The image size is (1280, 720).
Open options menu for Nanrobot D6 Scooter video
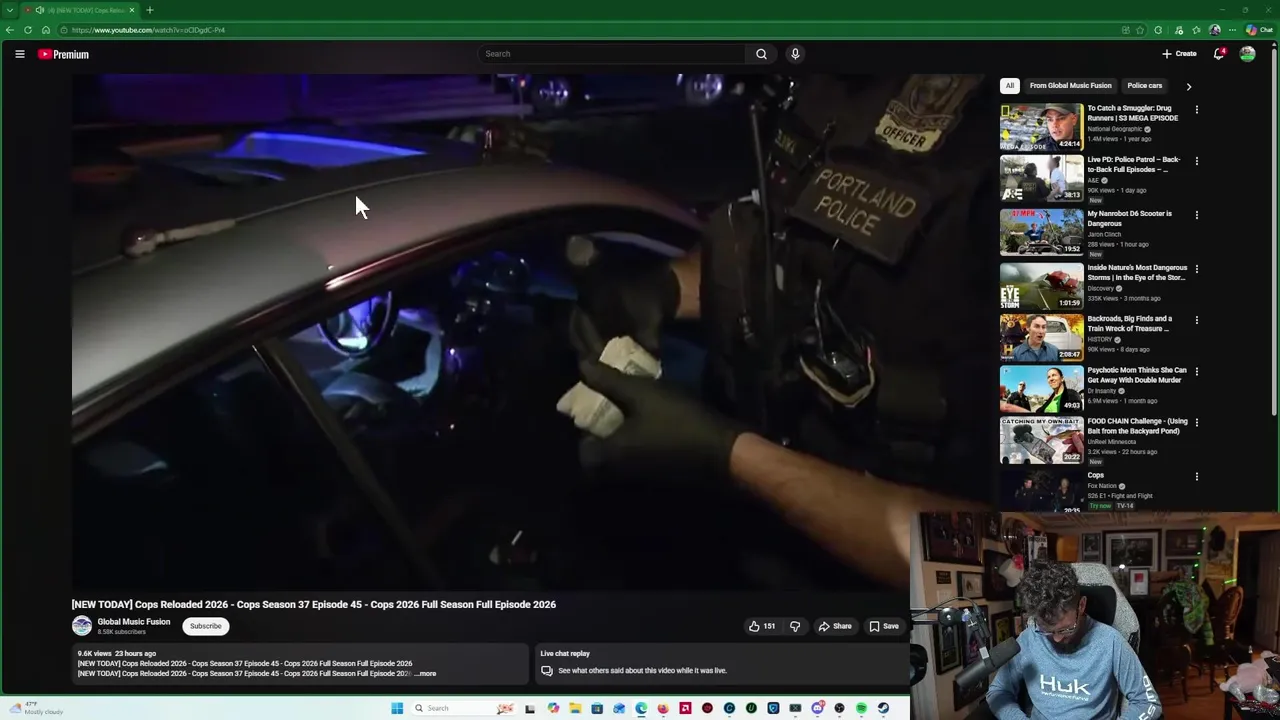(x=1196, y=215)
